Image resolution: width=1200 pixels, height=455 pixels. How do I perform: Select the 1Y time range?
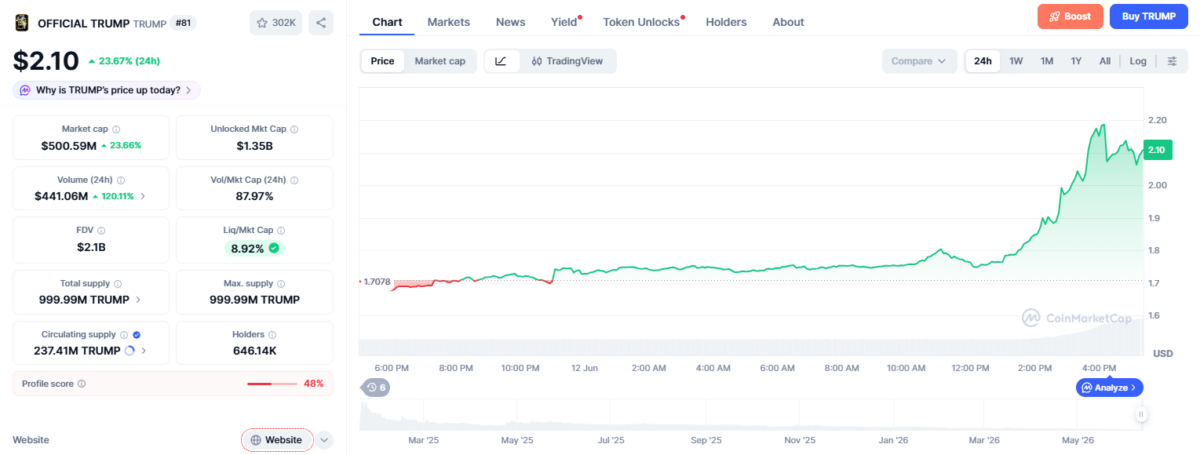(1076, 61)
